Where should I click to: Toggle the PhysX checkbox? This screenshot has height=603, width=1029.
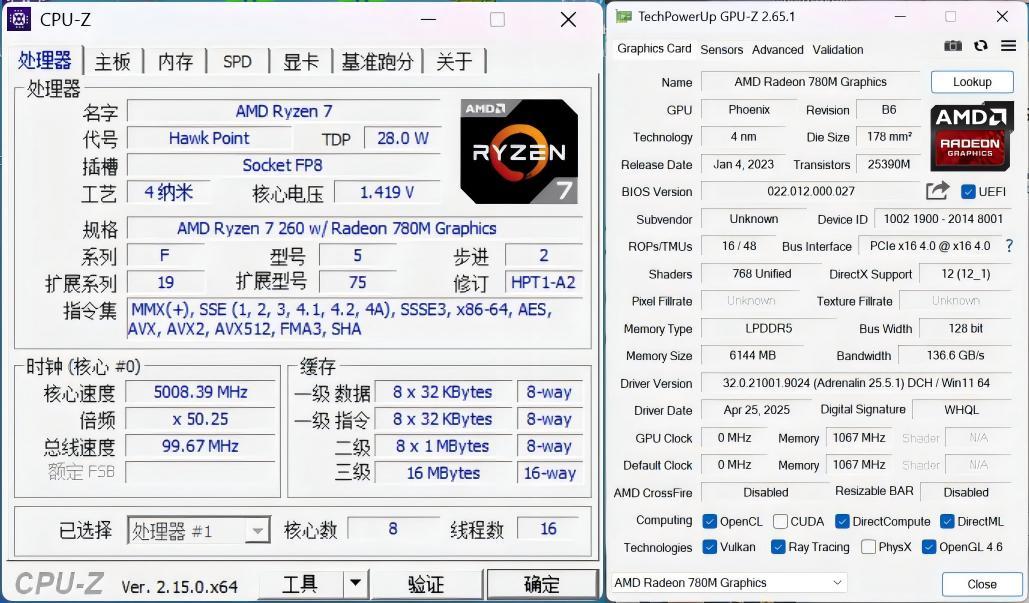click(x=868, y=547)
